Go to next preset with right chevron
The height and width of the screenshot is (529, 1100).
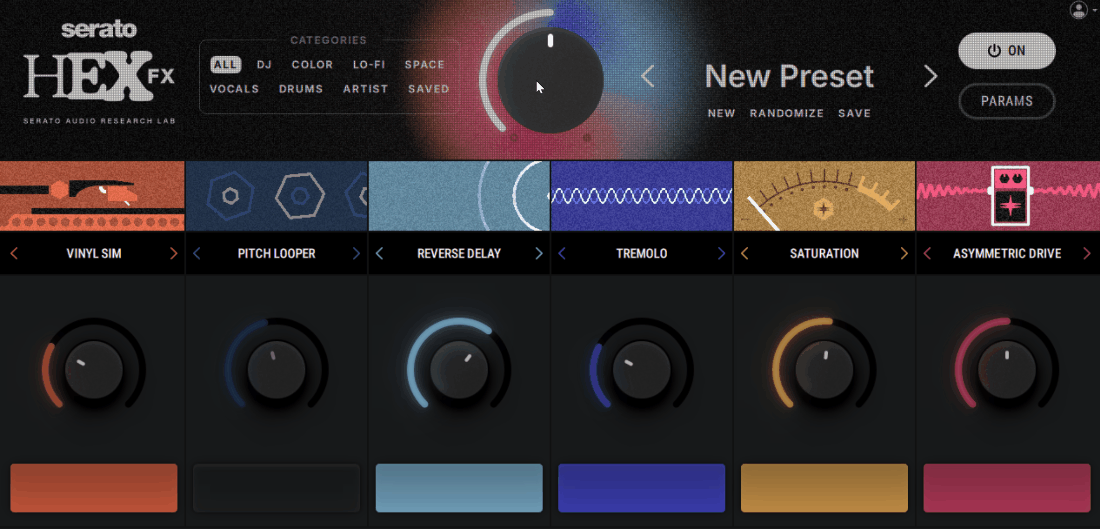pyautogui.click(x=930, y=76)
